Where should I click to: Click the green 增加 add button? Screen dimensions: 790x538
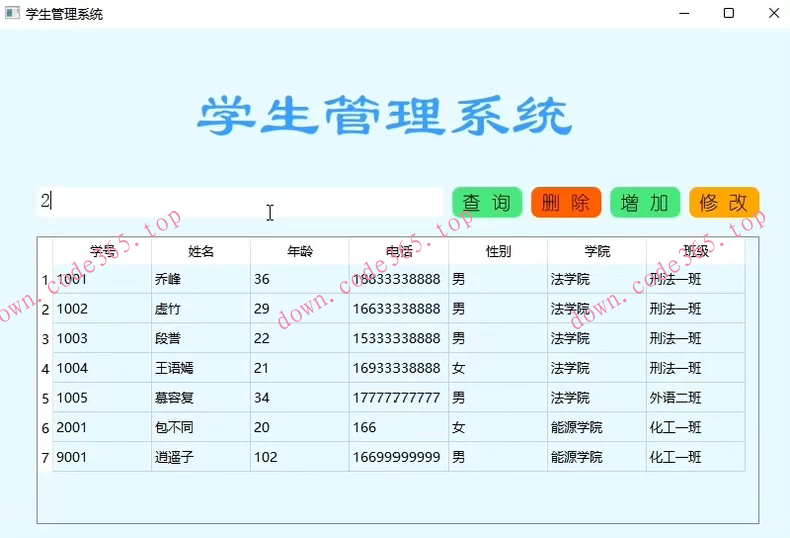click(645, 203)
